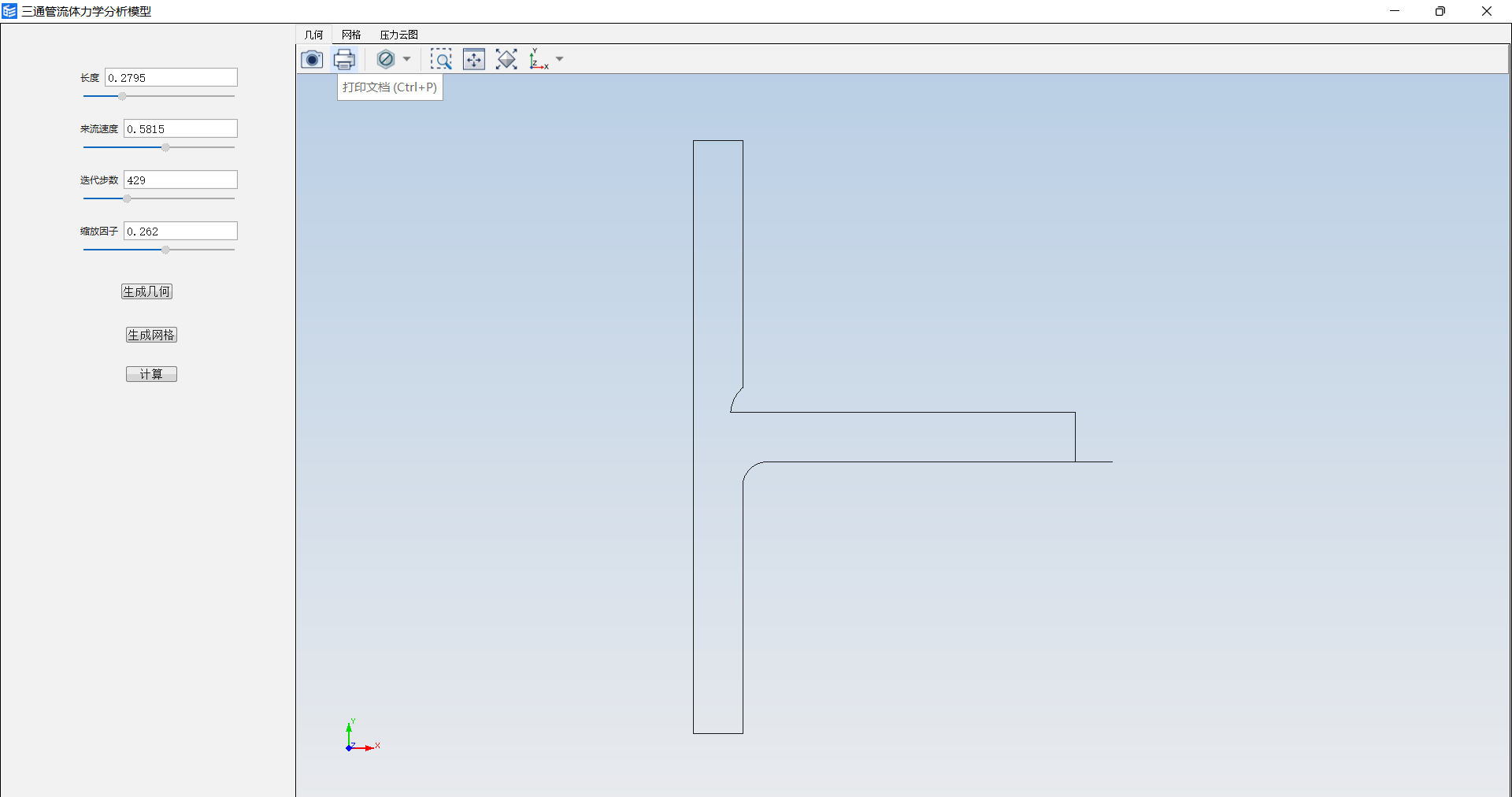Switch to the 网格 tab

pyautogui.click(x=351, y=35)
